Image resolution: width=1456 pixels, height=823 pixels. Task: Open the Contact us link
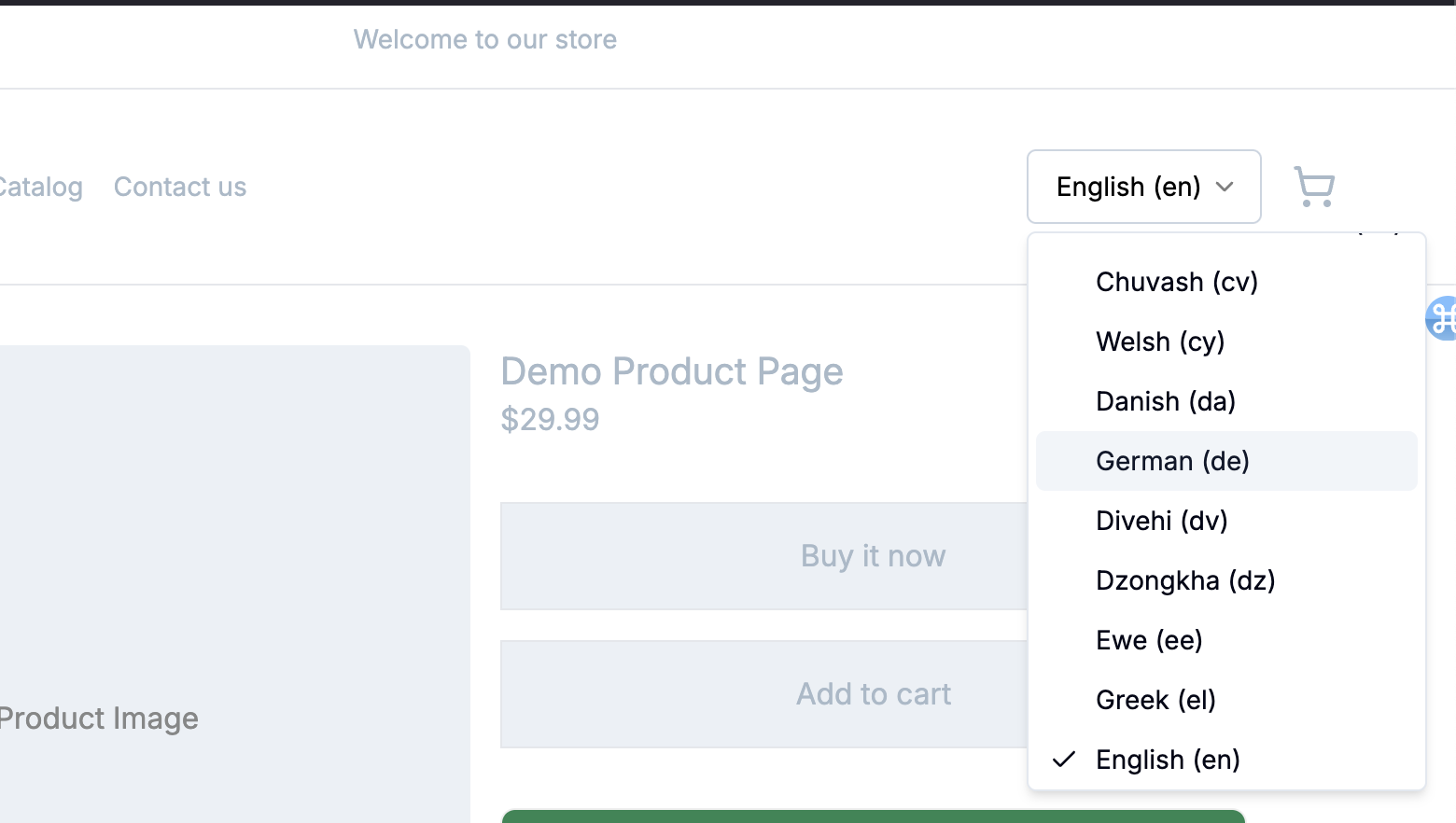pyautogui.click(x=180, y=187)
